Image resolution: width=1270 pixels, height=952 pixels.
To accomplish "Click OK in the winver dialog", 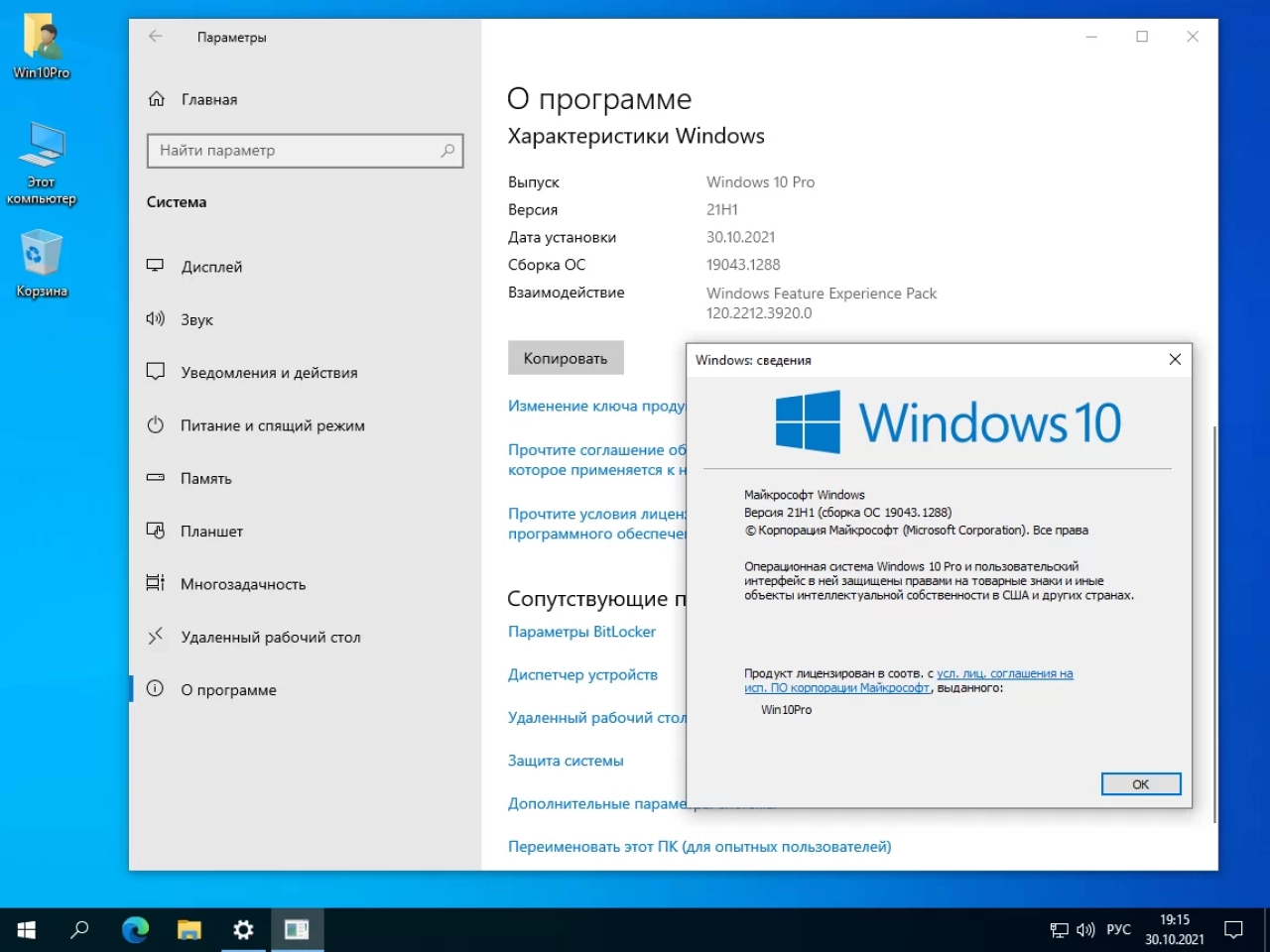I will 1141,784.
